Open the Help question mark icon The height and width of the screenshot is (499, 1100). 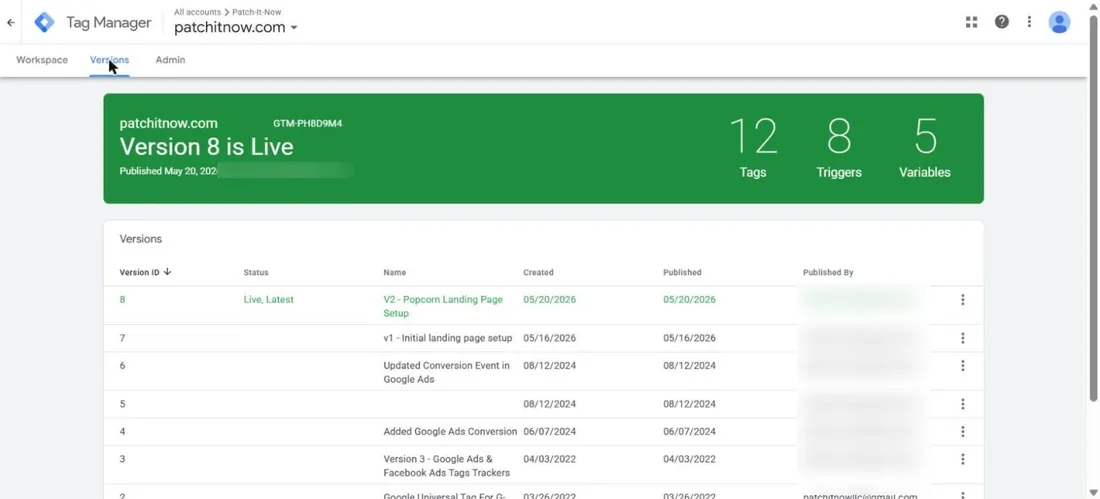(1002, 22)
